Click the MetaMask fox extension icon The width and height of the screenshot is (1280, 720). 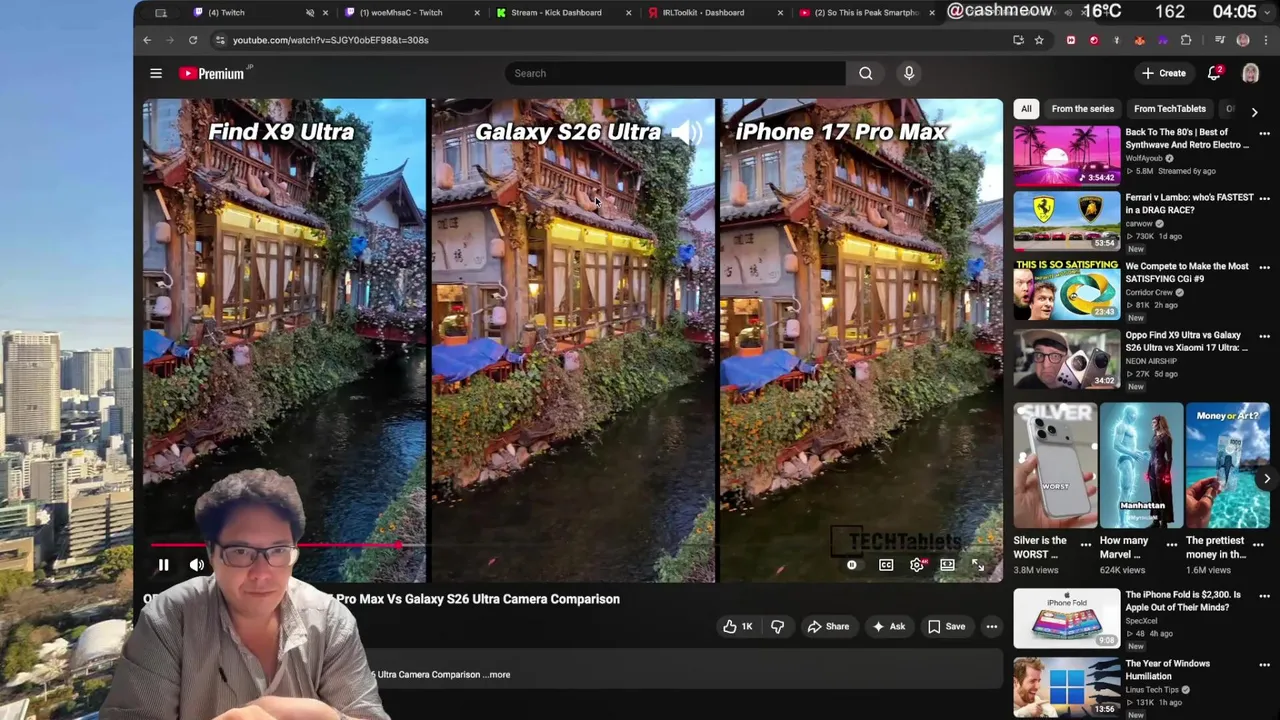click(x=1140, y=40)
